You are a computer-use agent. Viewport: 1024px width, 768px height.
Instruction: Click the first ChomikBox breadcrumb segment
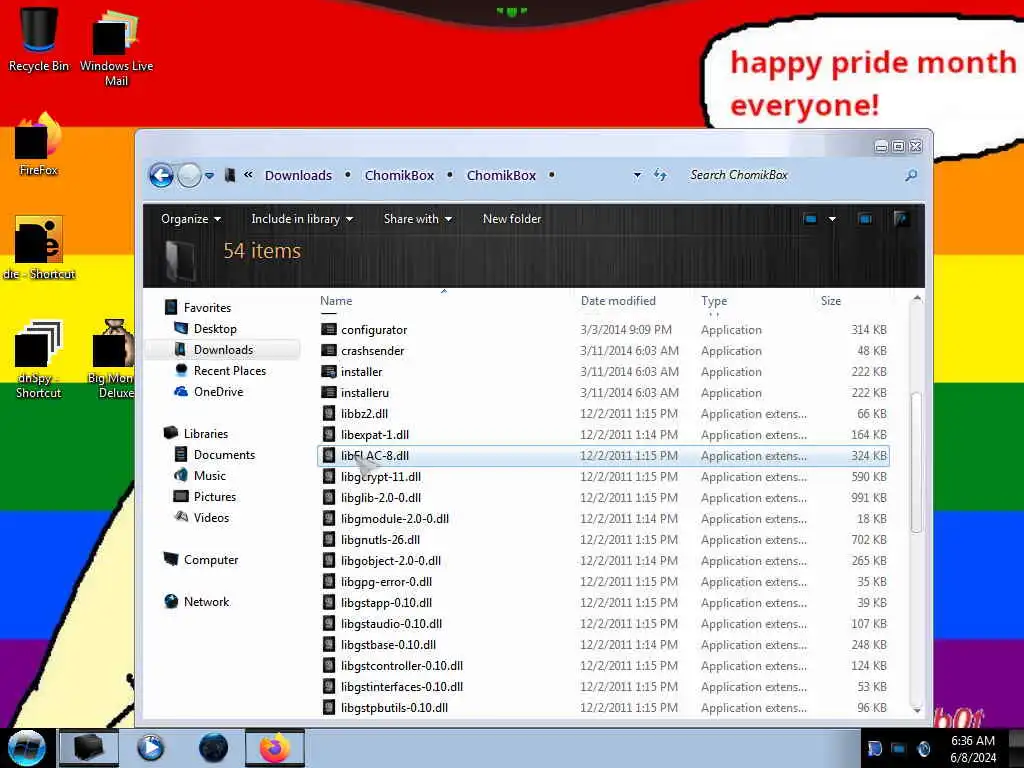399,175
